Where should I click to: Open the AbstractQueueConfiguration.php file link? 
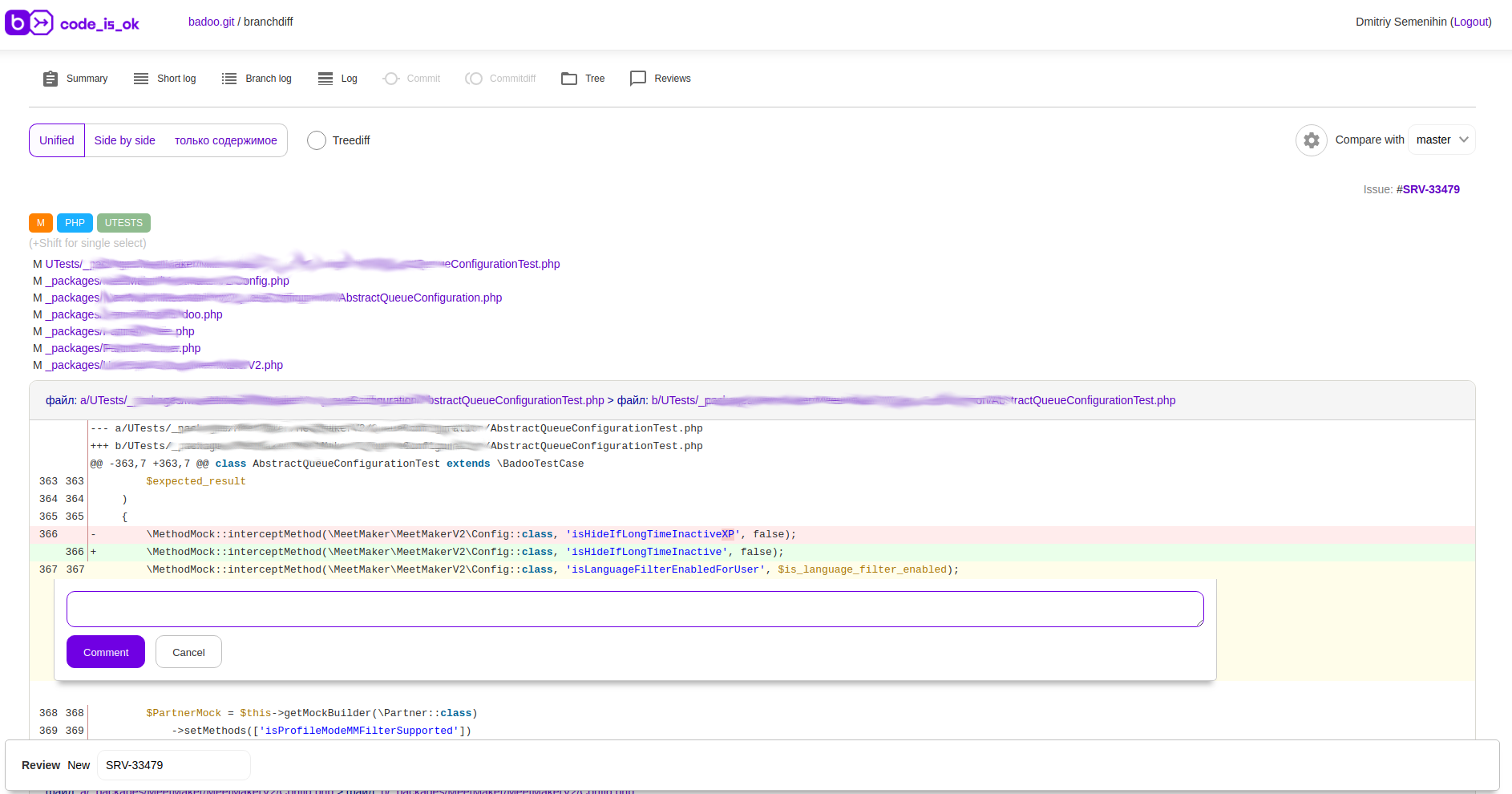click(x=273, y=298)
